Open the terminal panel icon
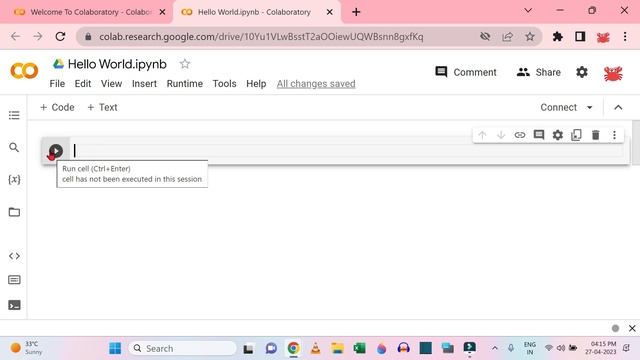Viewport: 640px width, 360px height. click(x=14, y=305)
